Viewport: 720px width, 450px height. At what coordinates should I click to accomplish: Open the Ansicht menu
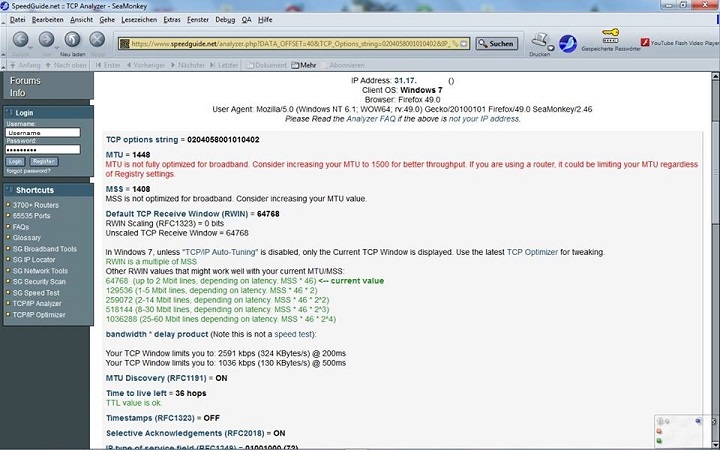pyautogui.click(x=81, y=20)
